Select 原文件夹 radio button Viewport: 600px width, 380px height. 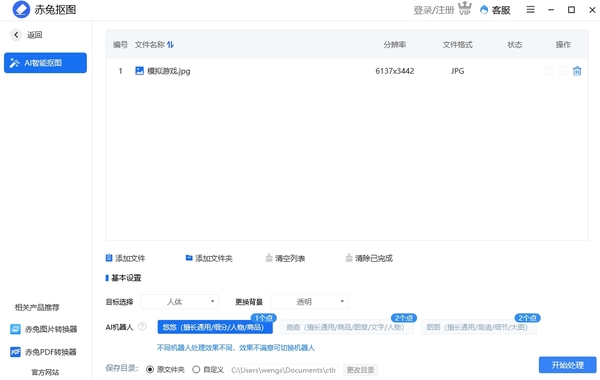(150, 370)
